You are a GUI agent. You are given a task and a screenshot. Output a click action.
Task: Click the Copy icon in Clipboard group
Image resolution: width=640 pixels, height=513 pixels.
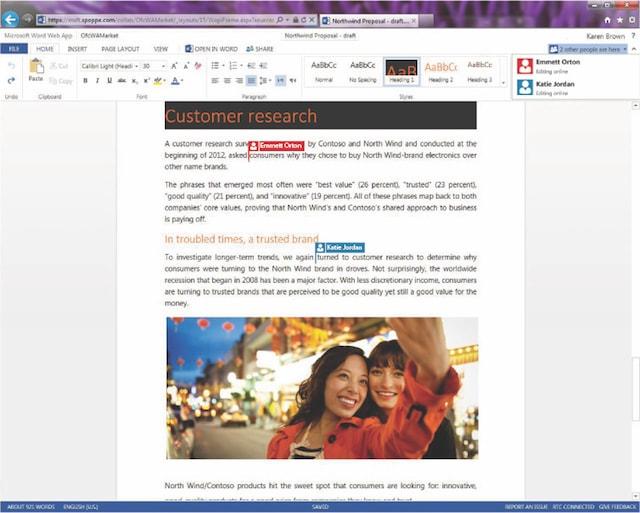[60, 81]
